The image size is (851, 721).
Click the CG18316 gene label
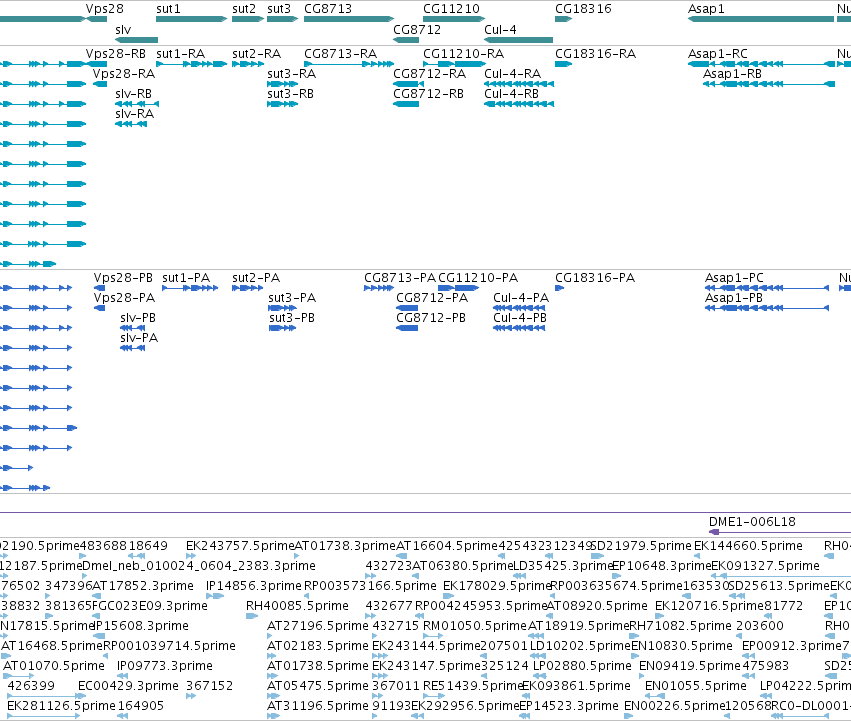(x=583, y=9)
